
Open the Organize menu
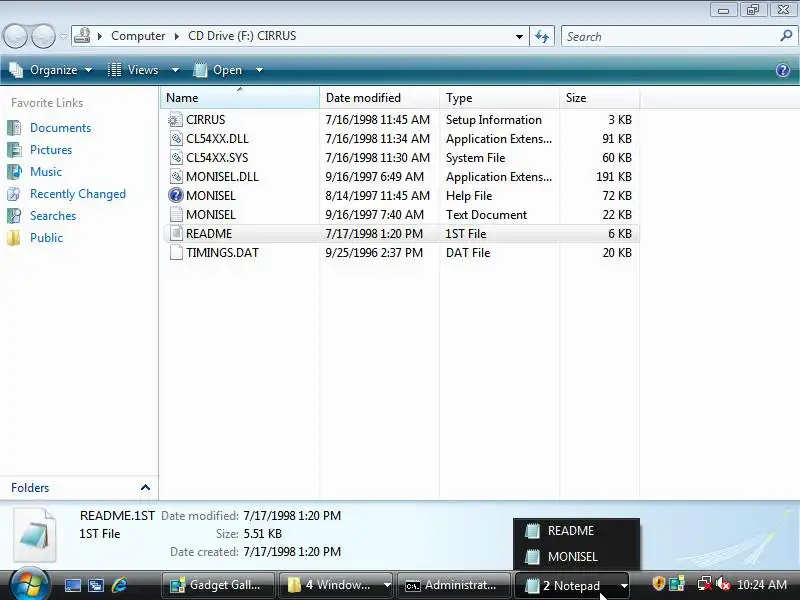51,70
